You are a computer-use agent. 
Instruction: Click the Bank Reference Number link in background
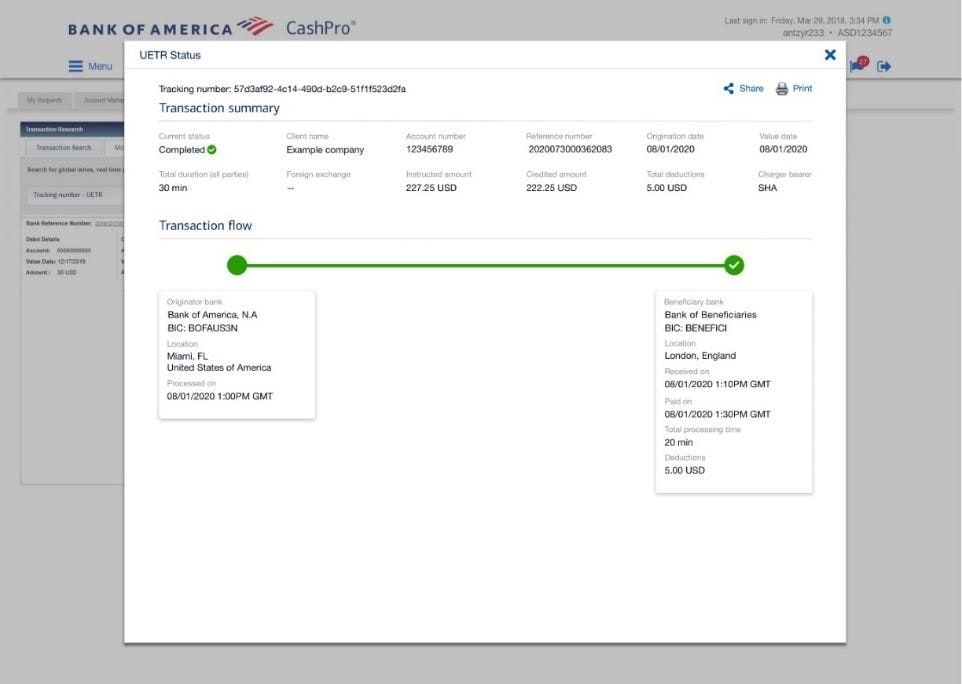pyautogui.click(x=109, y=223)
